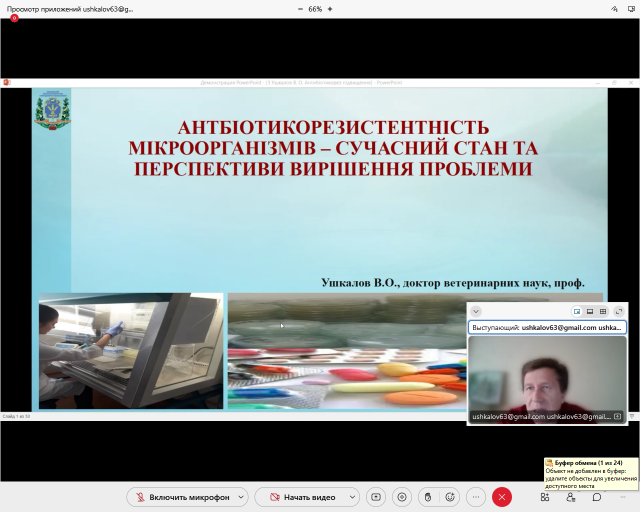Expand microphone options dropdown arrow
This screenshot has height=512, width=640.
pos(241,496)
